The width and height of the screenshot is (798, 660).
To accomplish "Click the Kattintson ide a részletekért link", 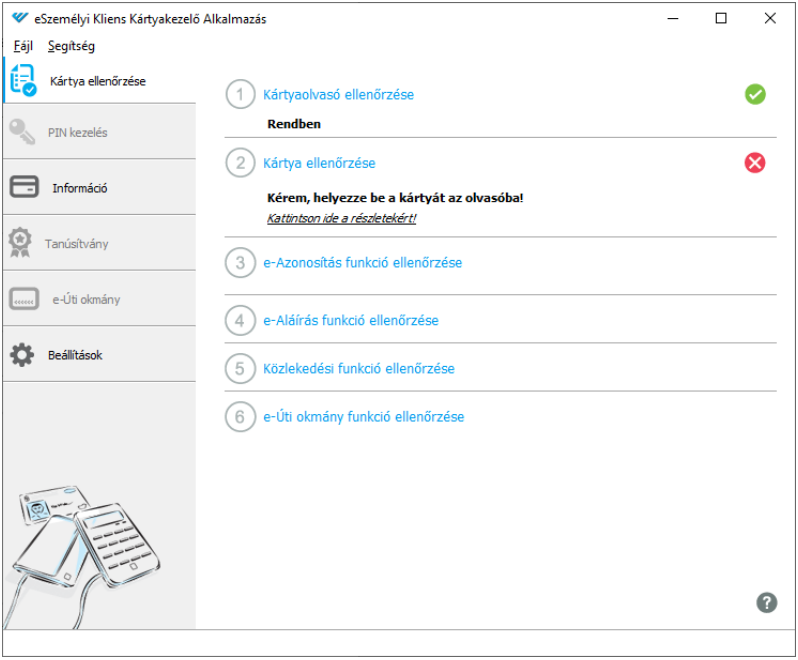I will (341, 218).
